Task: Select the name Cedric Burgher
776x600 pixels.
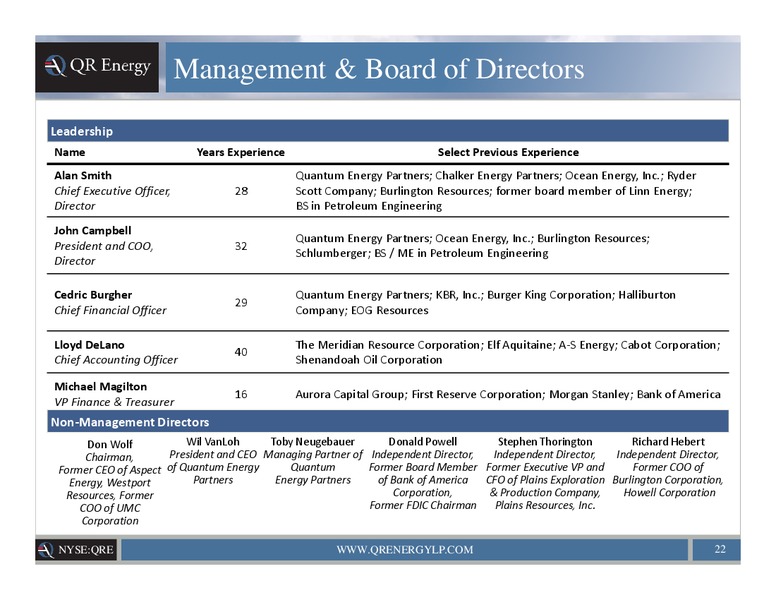Action: click(93, 295)
